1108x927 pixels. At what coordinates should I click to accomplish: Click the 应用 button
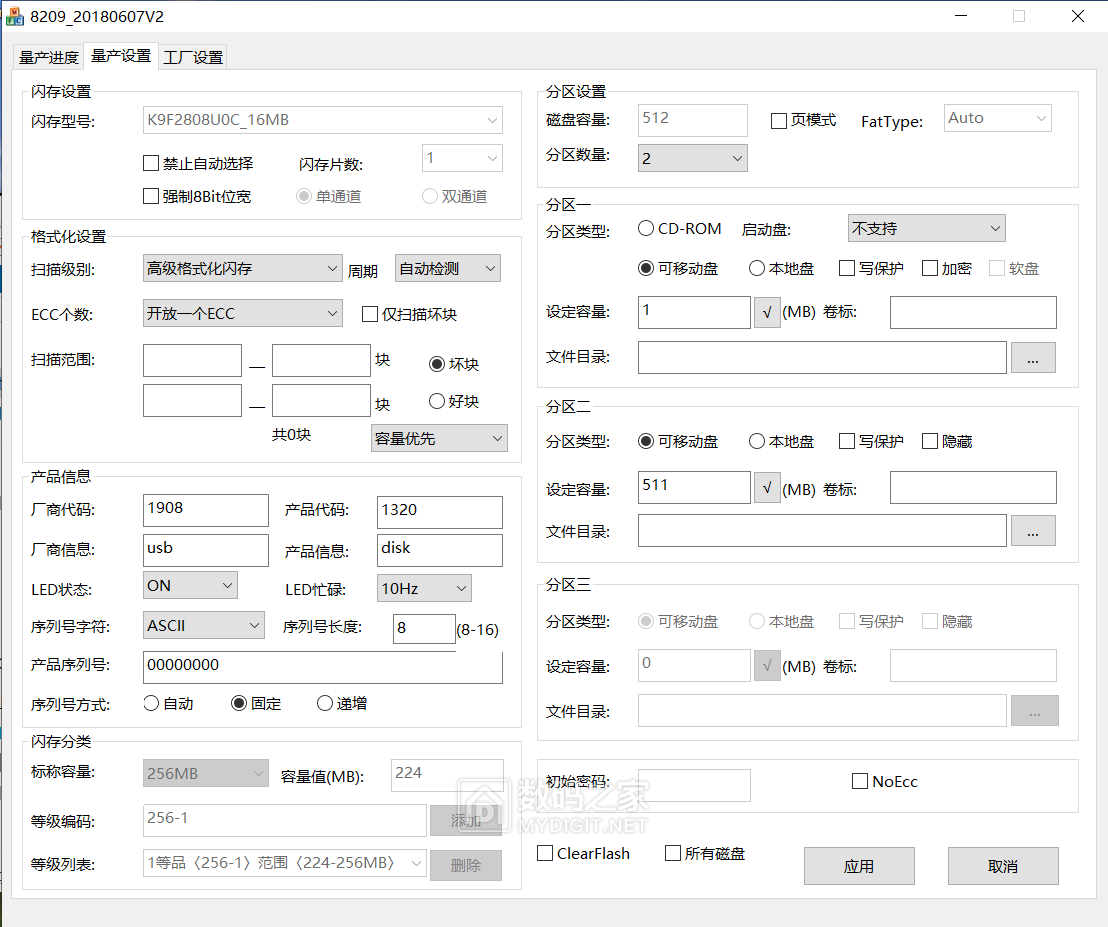(858, 866)
